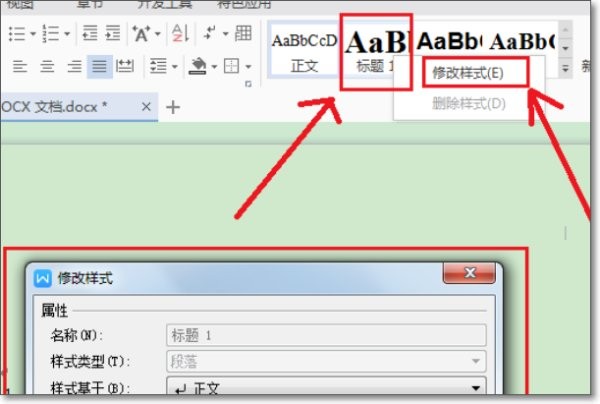Expand the shading fill color dropdown arrow
Viewport: 600px width, 404px height.
(x=212, y=67)
